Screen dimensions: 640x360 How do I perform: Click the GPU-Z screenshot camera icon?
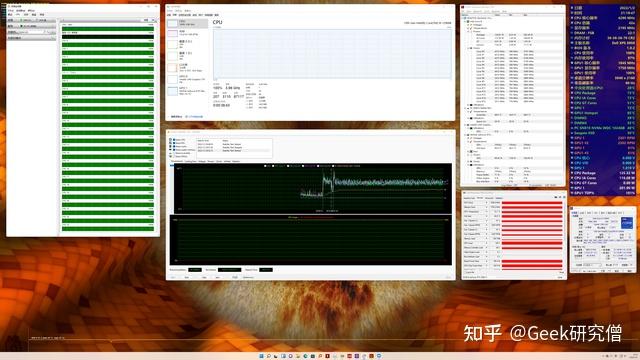click(x=556, y=197)
